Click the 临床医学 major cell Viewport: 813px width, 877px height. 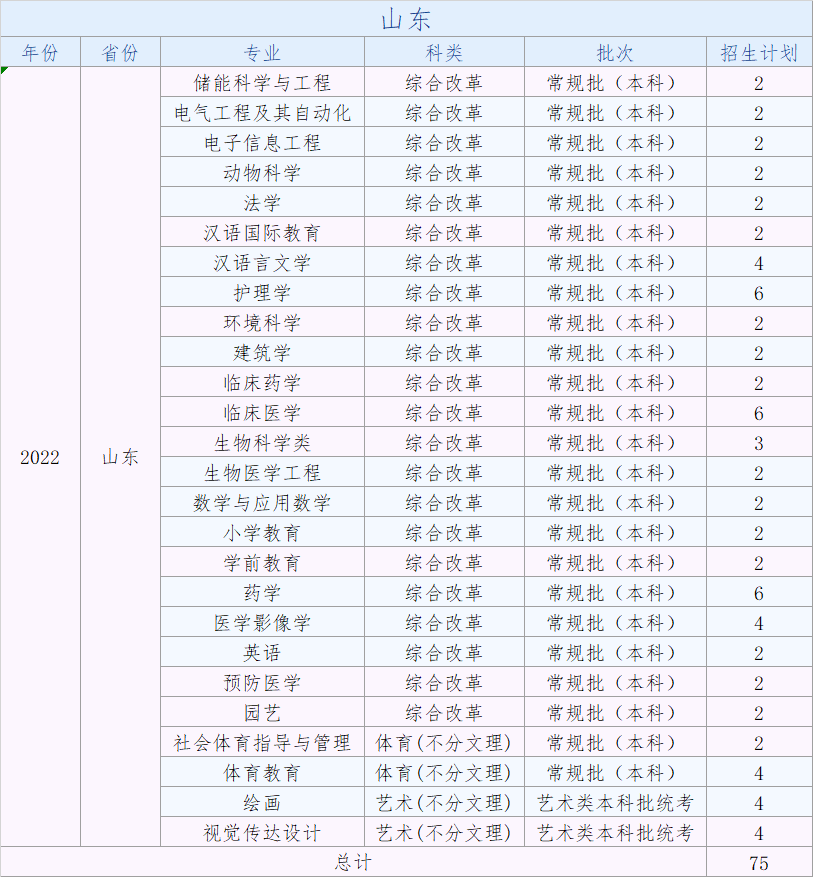point(262,413)
